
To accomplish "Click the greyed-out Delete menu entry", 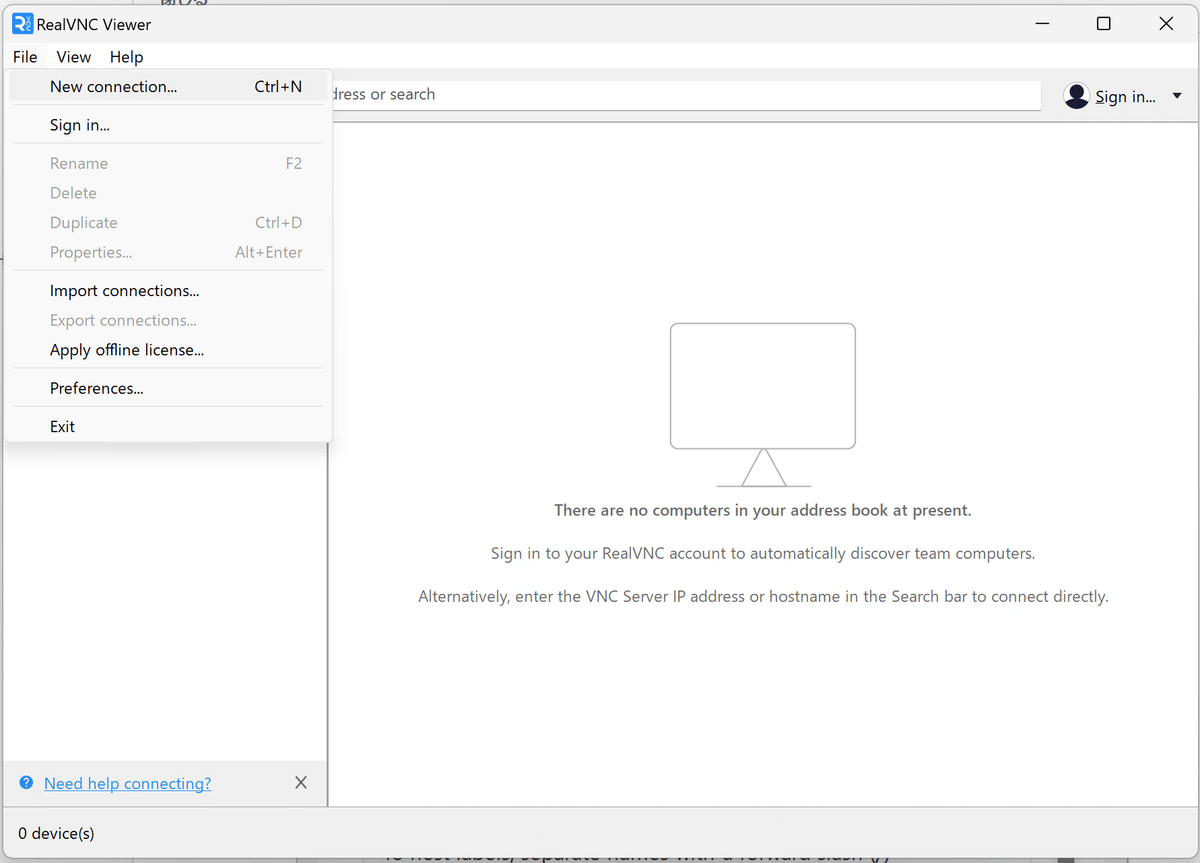I will [168, 193].
